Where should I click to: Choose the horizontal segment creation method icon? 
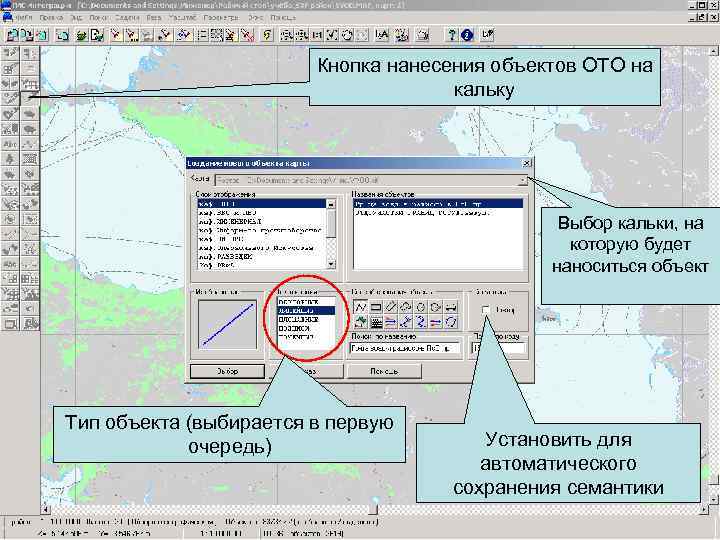coord(451,307)
